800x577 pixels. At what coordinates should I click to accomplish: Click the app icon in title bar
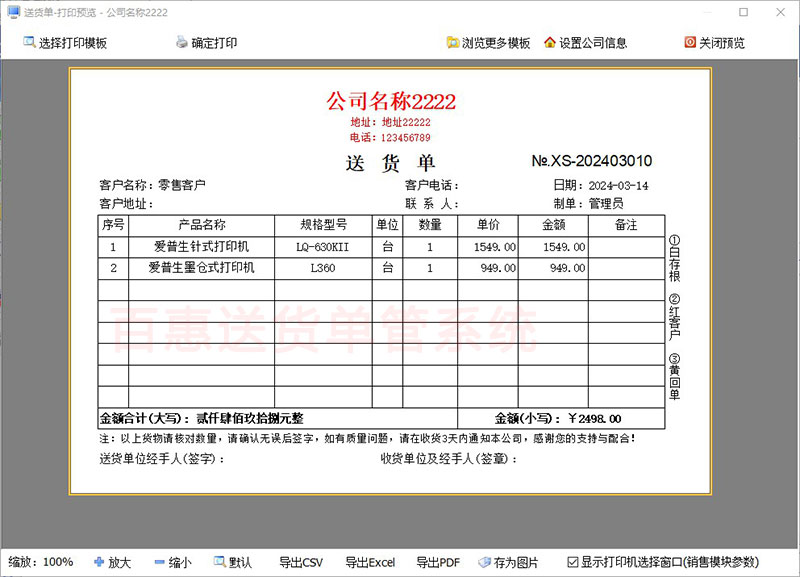point(14,12)
